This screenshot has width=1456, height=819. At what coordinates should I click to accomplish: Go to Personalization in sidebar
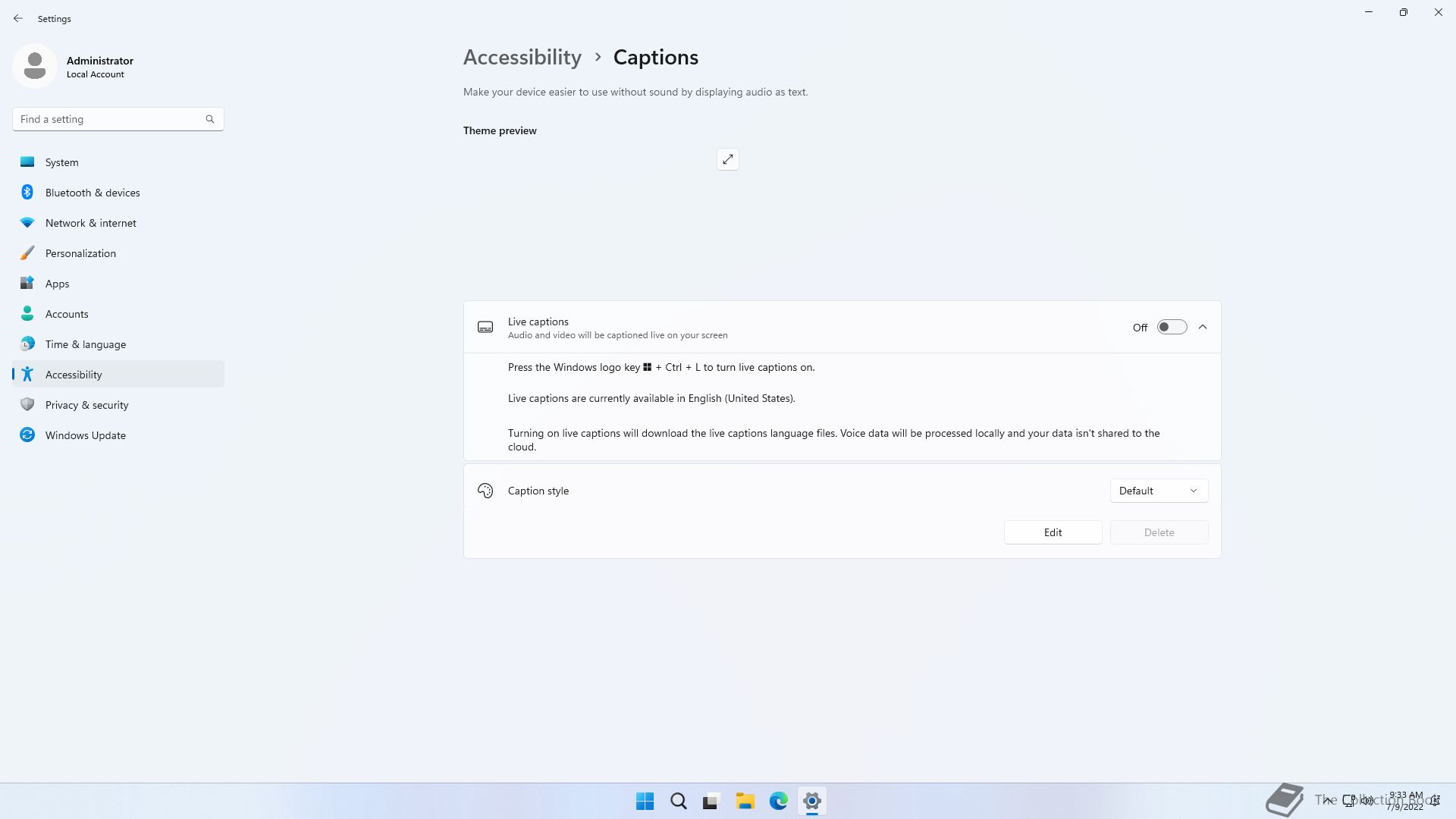(80, 253)
